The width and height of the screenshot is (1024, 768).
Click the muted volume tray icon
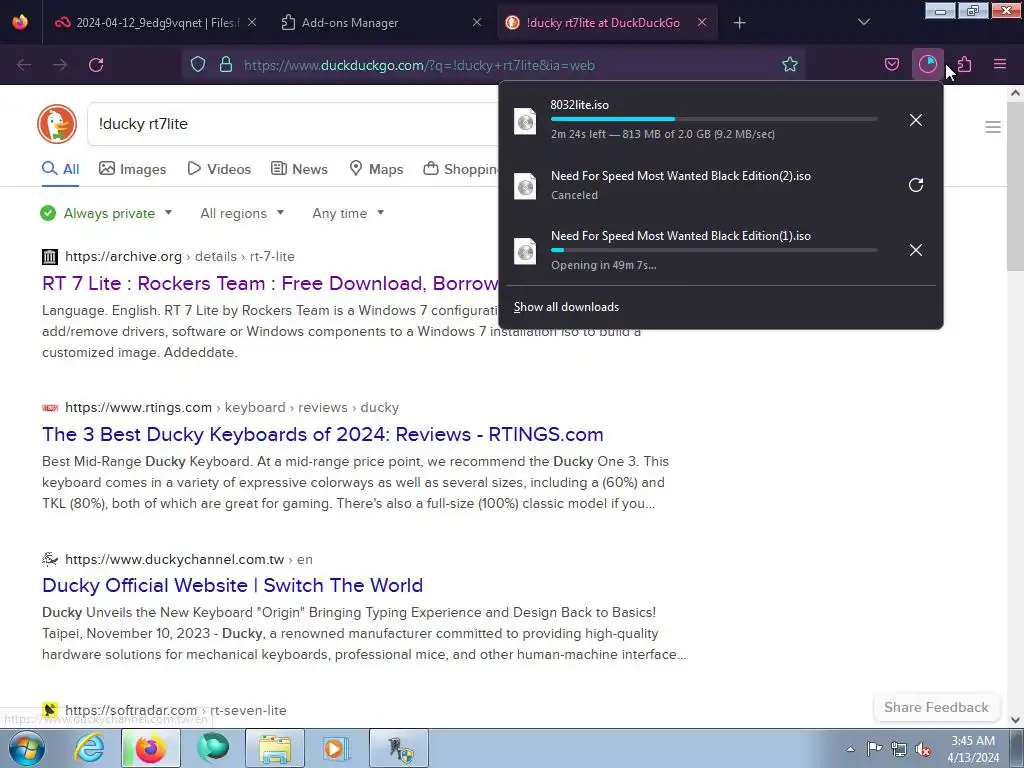923,749
